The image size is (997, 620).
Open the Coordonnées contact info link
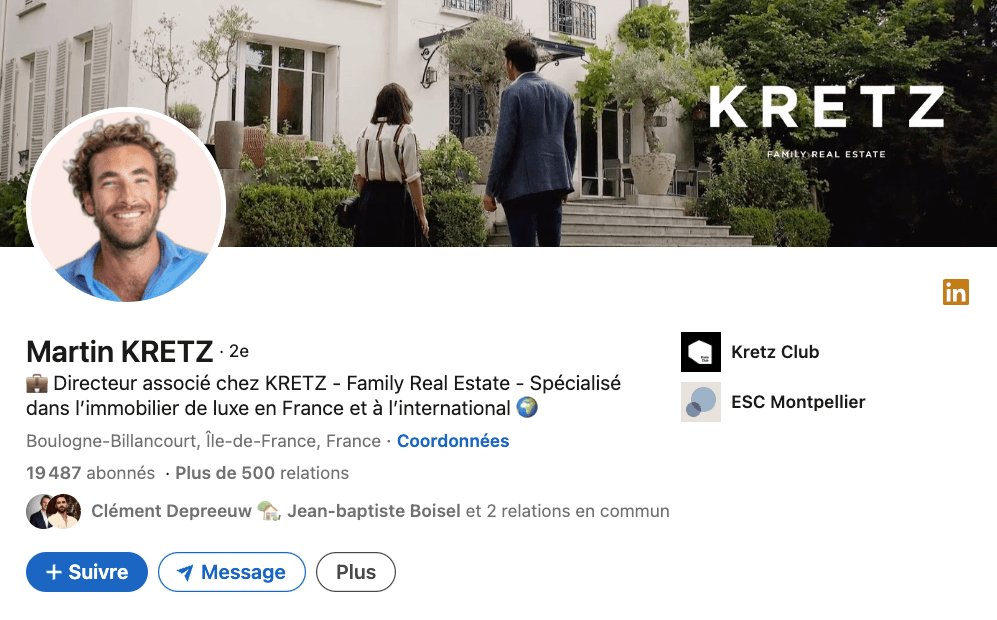point(453,441)
